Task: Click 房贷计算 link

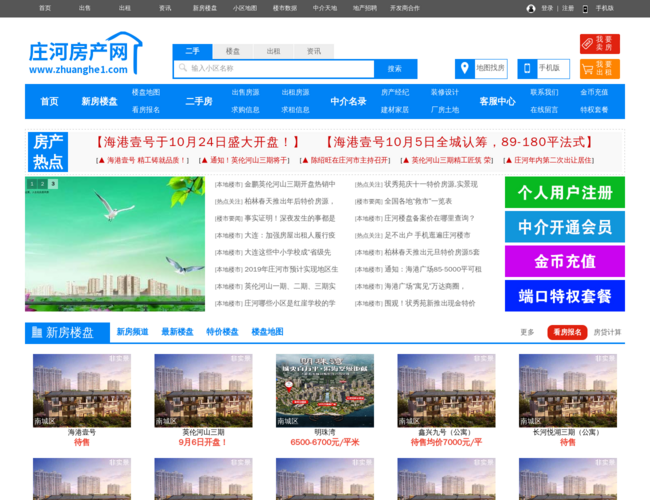Action: point(607,332)
